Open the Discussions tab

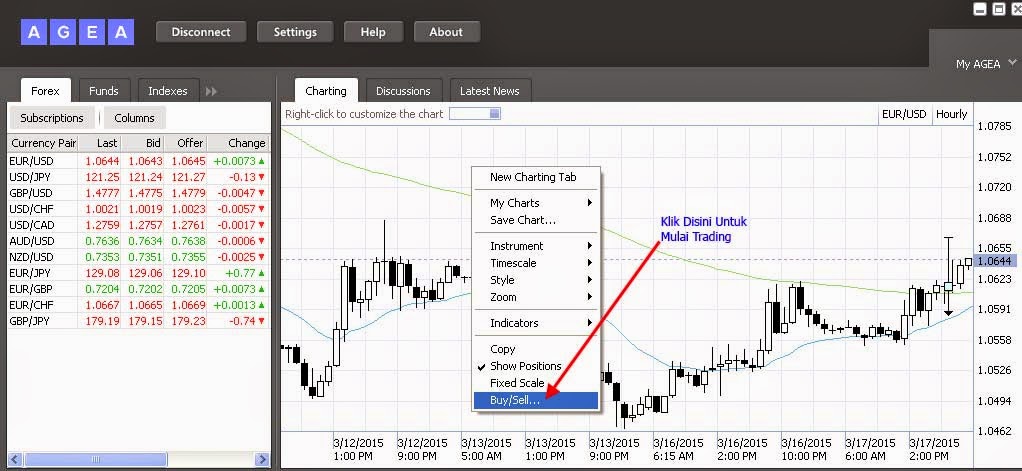click(x=403, y=91)
